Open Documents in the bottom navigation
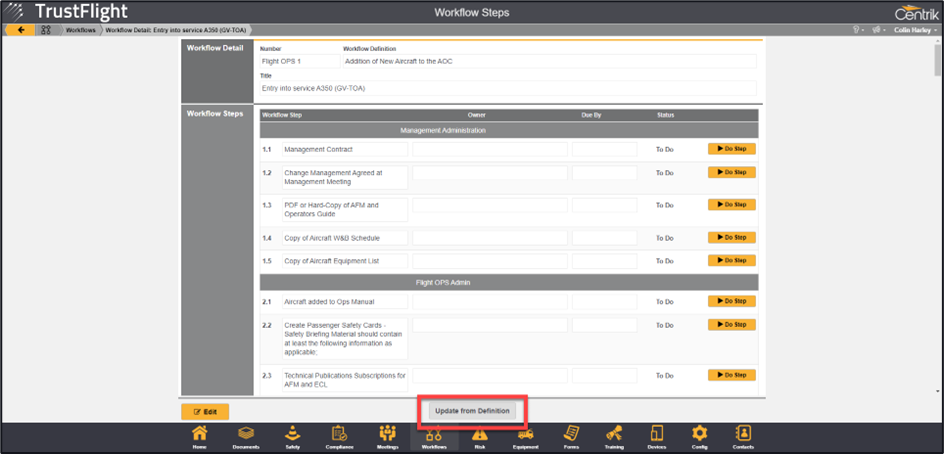 pyautogui.click(x=246, y=438)
